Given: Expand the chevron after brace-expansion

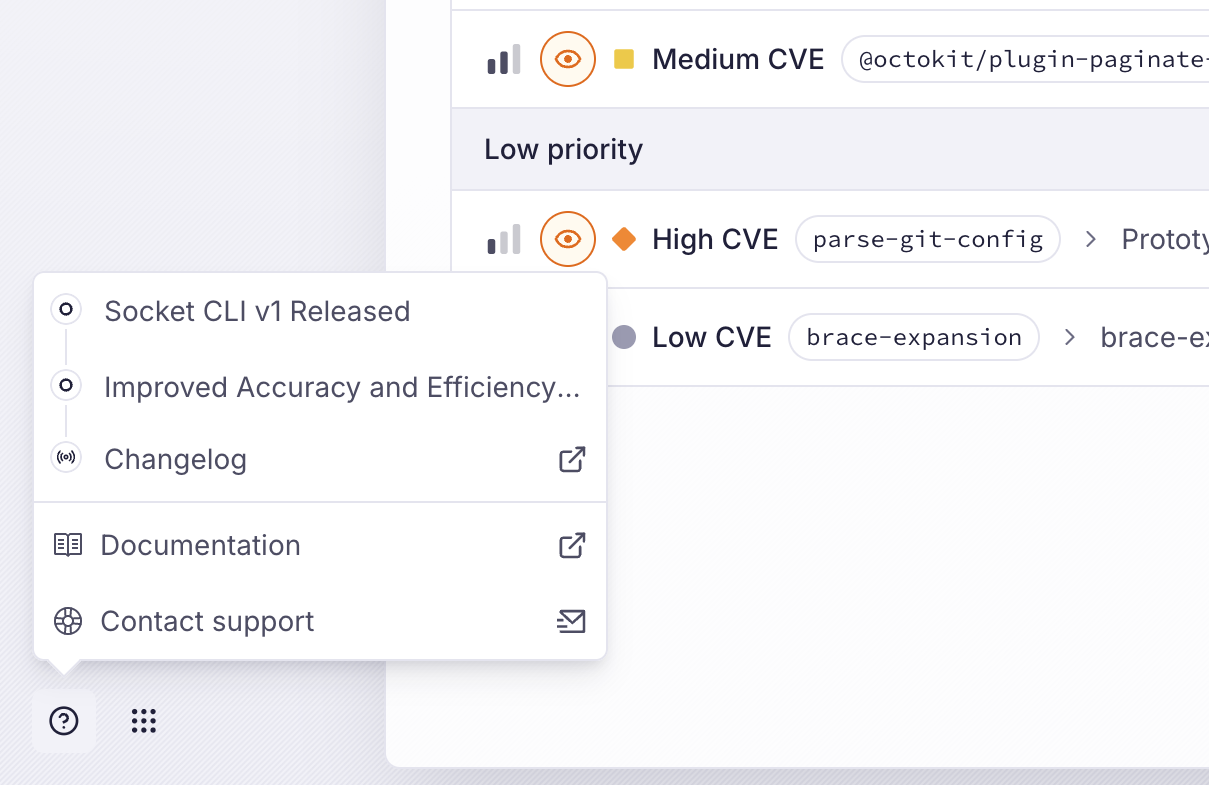Looking at the screenshot, I should (x=1069, y=337).
